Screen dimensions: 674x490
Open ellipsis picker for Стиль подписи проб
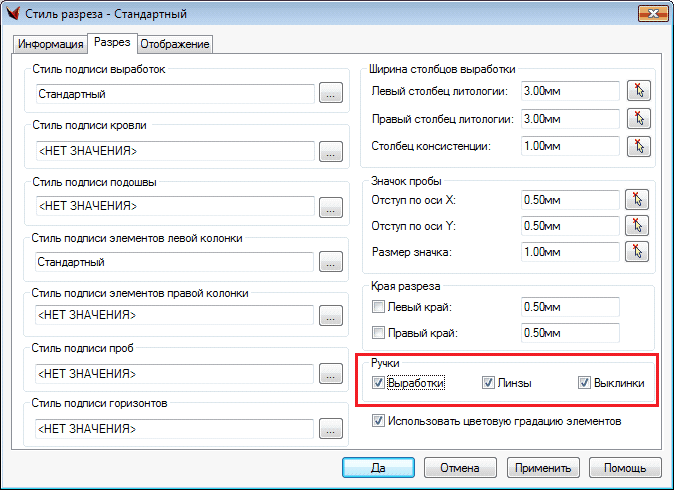click(x=330, y=374)
